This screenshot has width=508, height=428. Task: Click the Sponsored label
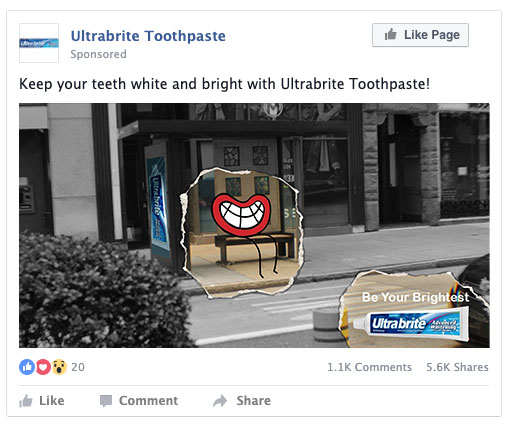click(x=98, y=54)
